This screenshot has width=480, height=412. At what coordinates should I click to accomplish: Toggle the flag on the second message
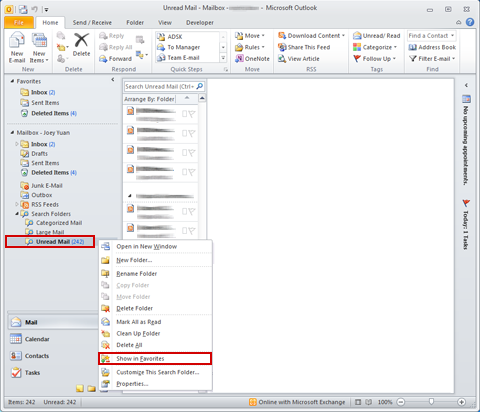click(x=192, y=134)
